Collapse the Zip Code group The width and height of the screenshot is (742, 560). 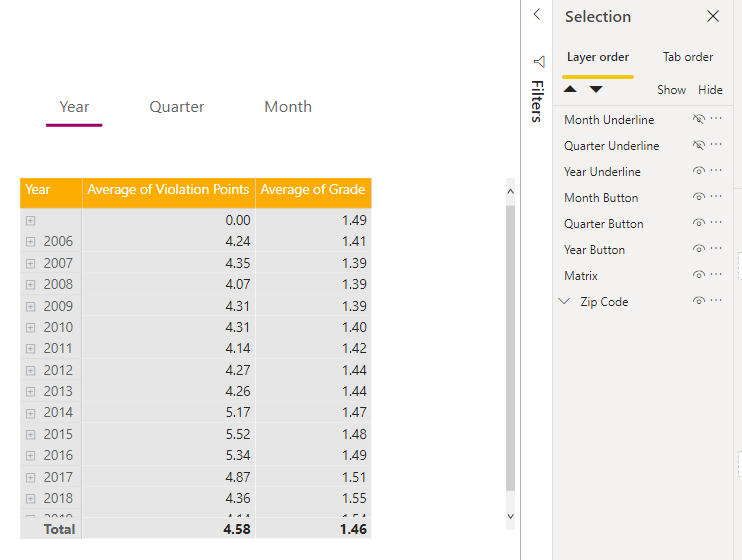click(565, 301)
